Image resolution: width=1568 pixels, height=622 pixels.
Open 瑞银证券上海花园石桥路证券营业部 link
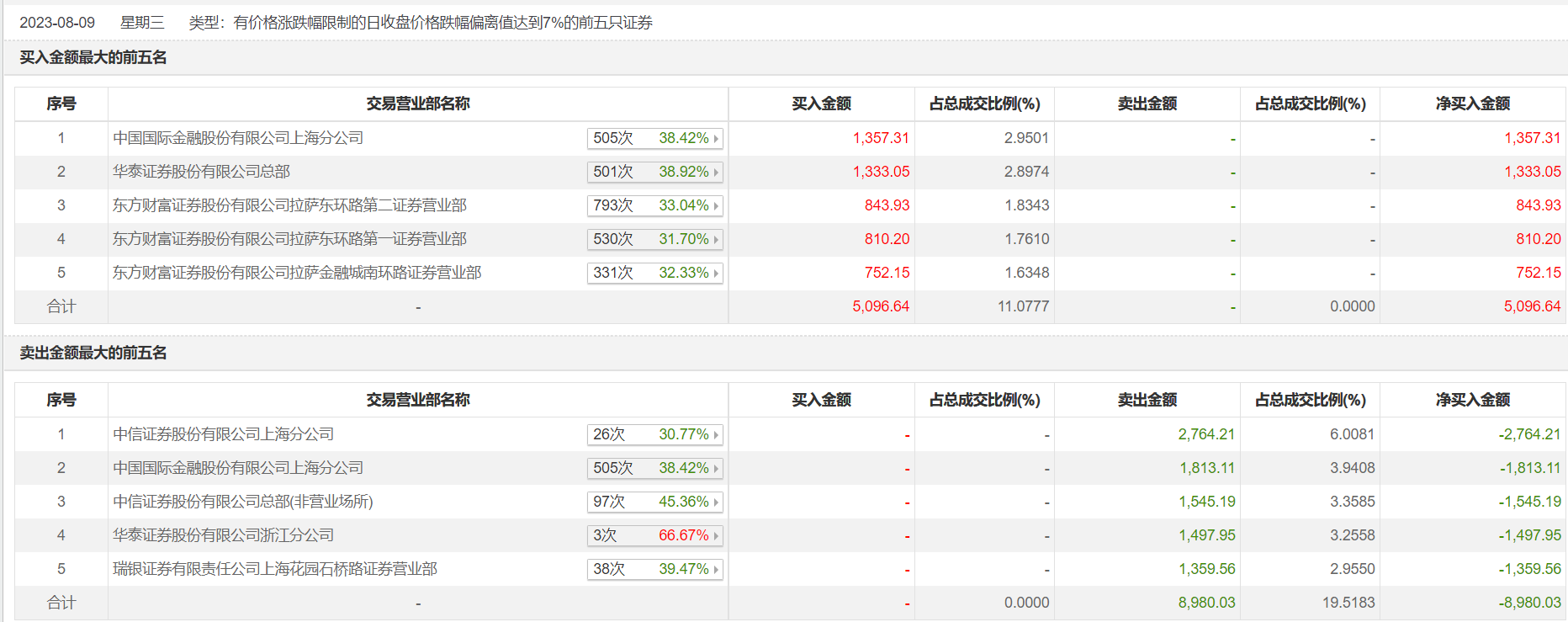275,569
